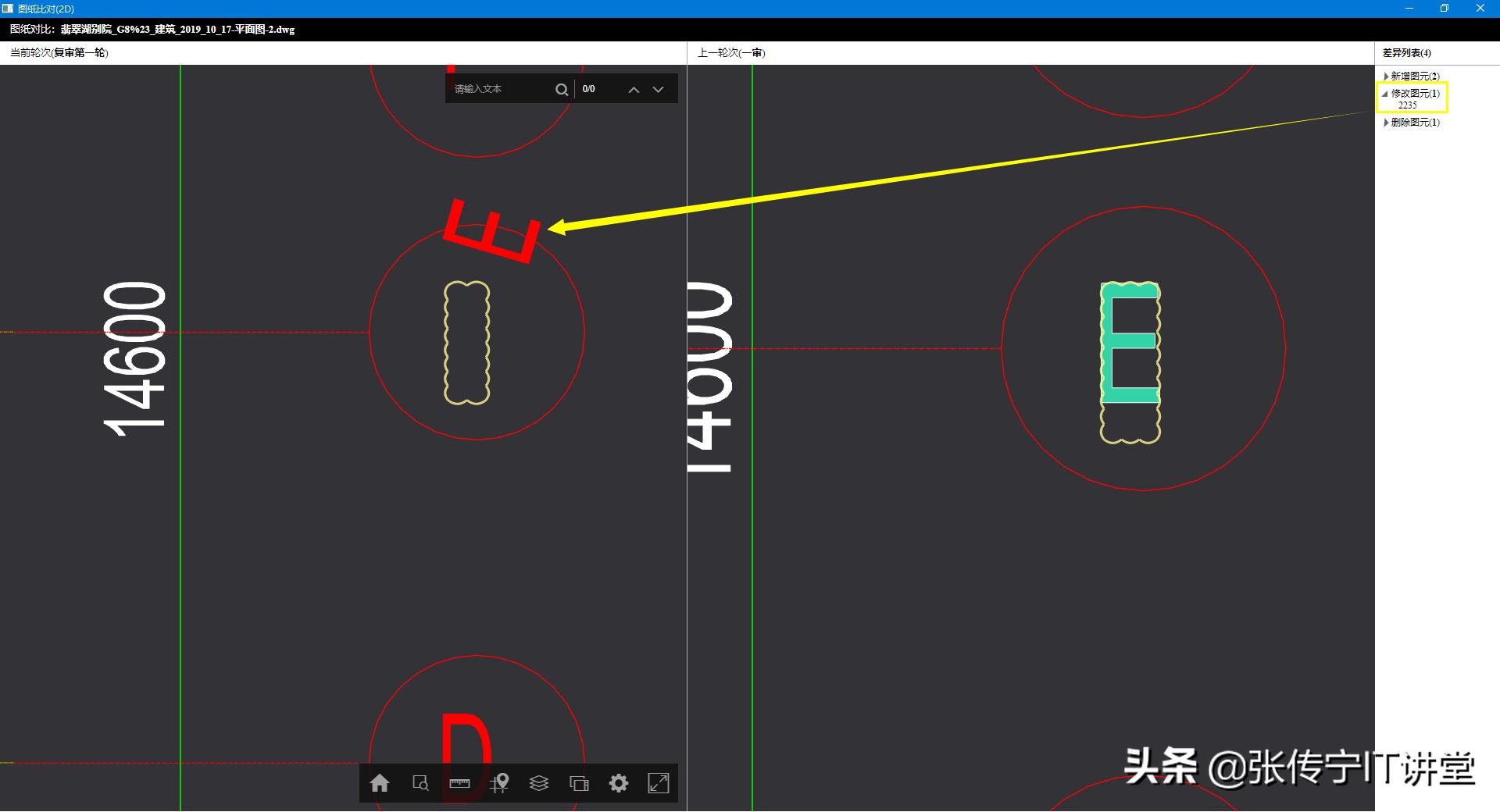The width and height of the screenshot is (1500, 812).
Task: Switch to the 上一轮次(一审) pane
Action: pos(731,53)
